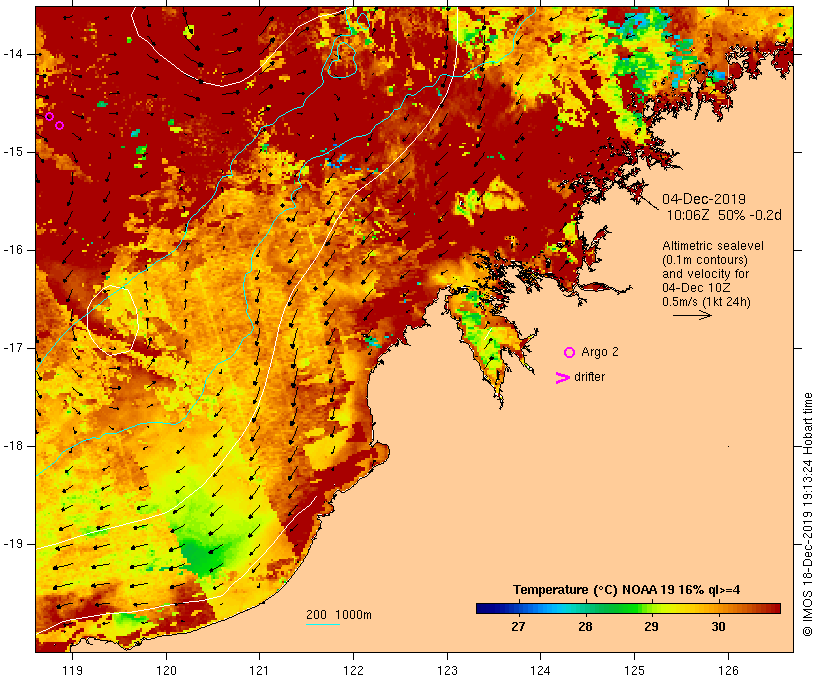Click latitude axis label -15
820x680 pixels.
coord(13,152)
